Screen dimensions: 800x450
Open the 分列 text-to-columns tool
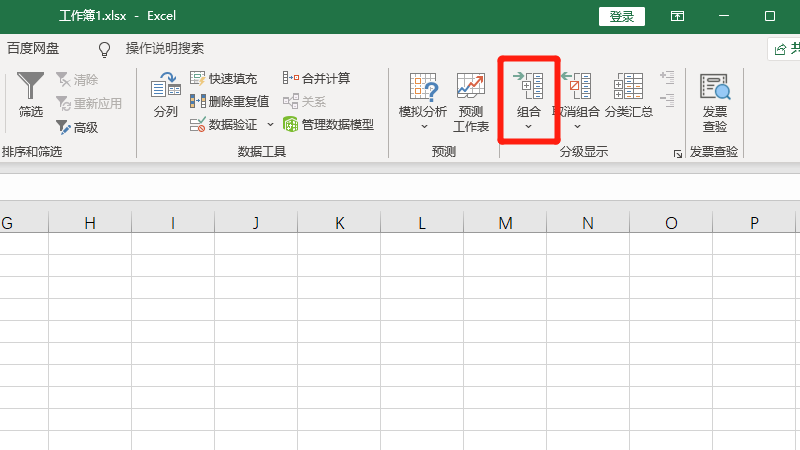pos(165,95)
